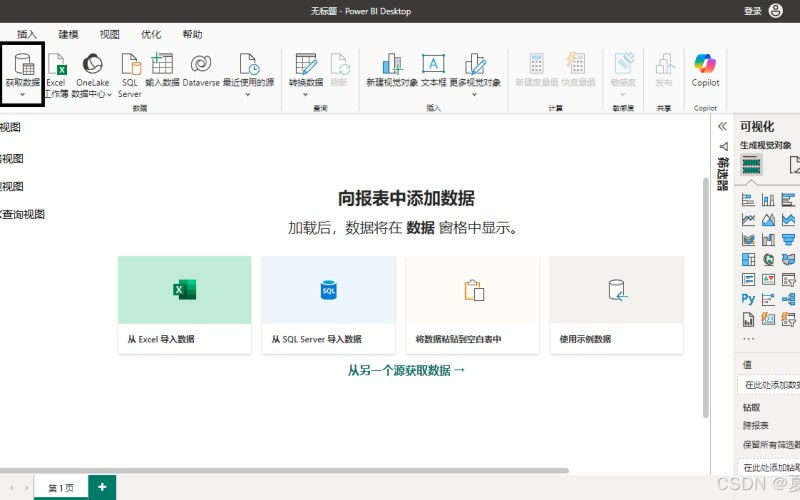This screenshot has width=800, height=500.
Task: Click the 更多视觉对象 icon
Action: (x=475, y=64)
